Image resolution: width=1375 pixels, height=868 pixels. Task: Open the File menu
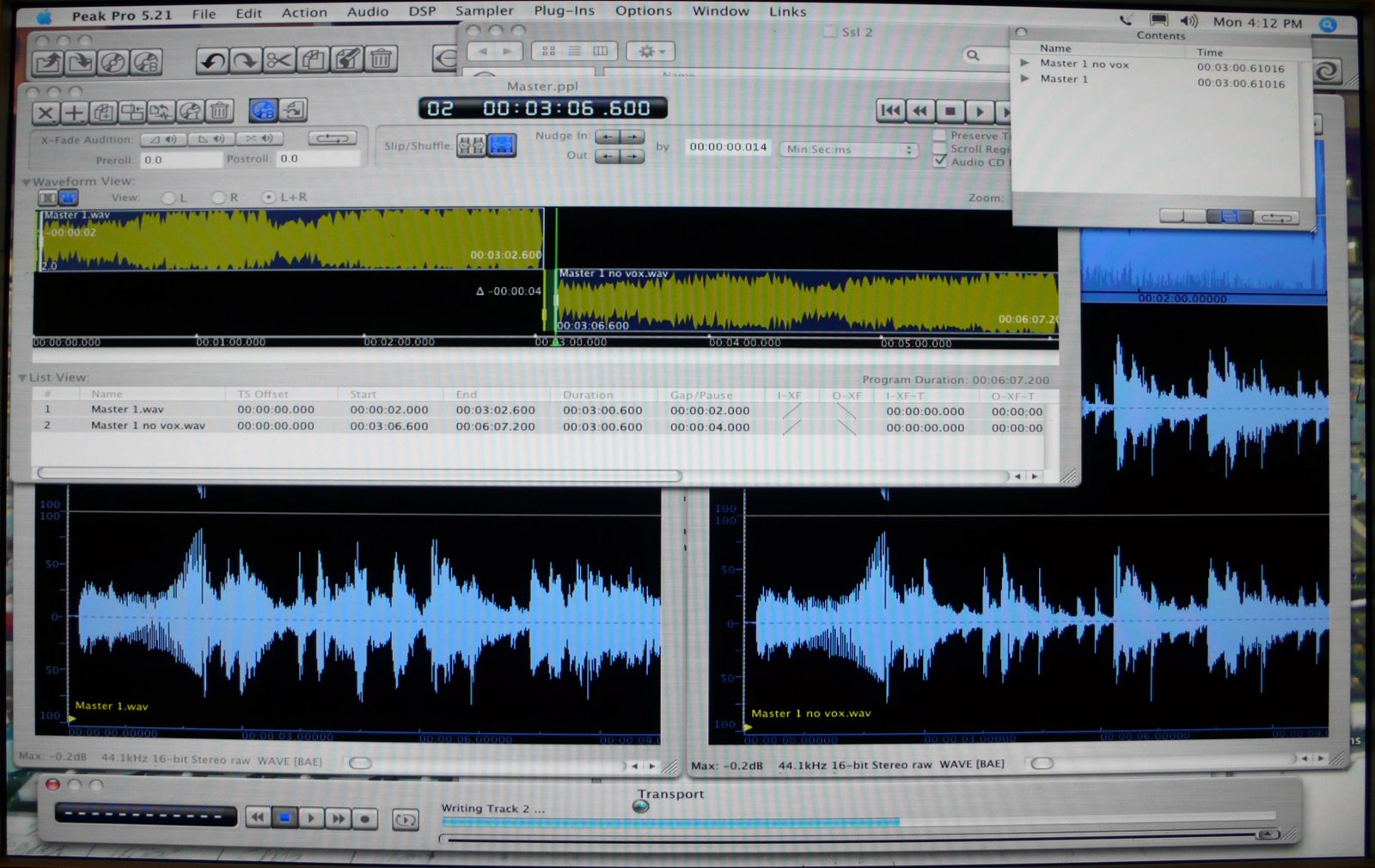coord(204,14)
